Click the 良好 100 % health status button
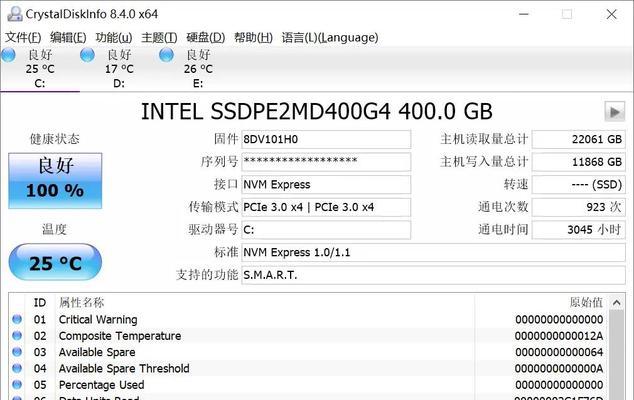The width and height of the screenshot is (634, 400). pyautogui.click(x=55, y=181)
